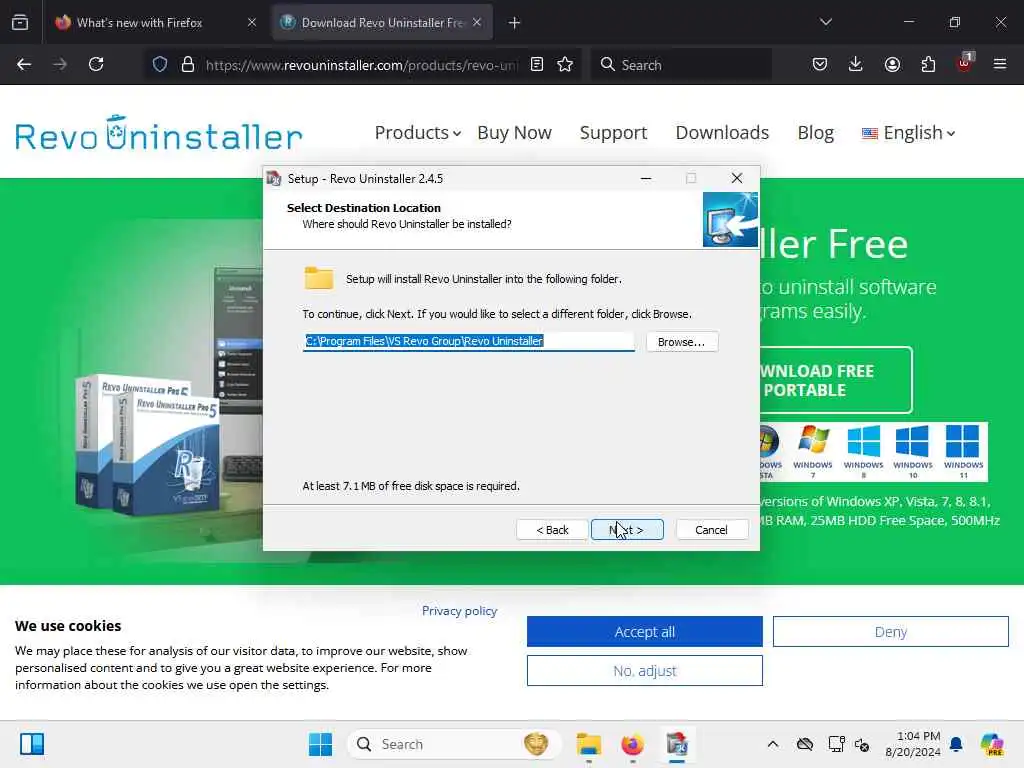Image resolution: width=1024 pixels, height=768 pixels.
Task: Select the Download Revo Uninstaller tab
Action: coord(381,22)
